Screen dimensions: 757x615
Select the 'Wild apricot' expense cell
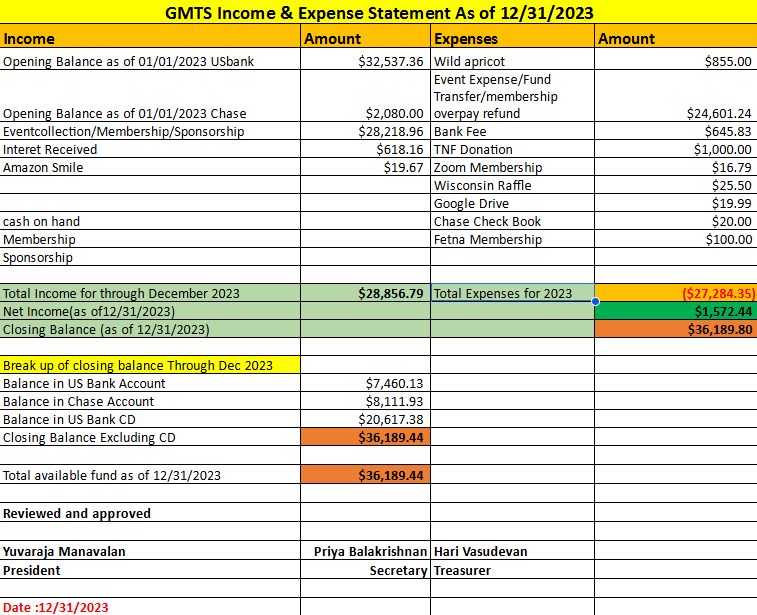pyautogui.click(x=512, y=61)
